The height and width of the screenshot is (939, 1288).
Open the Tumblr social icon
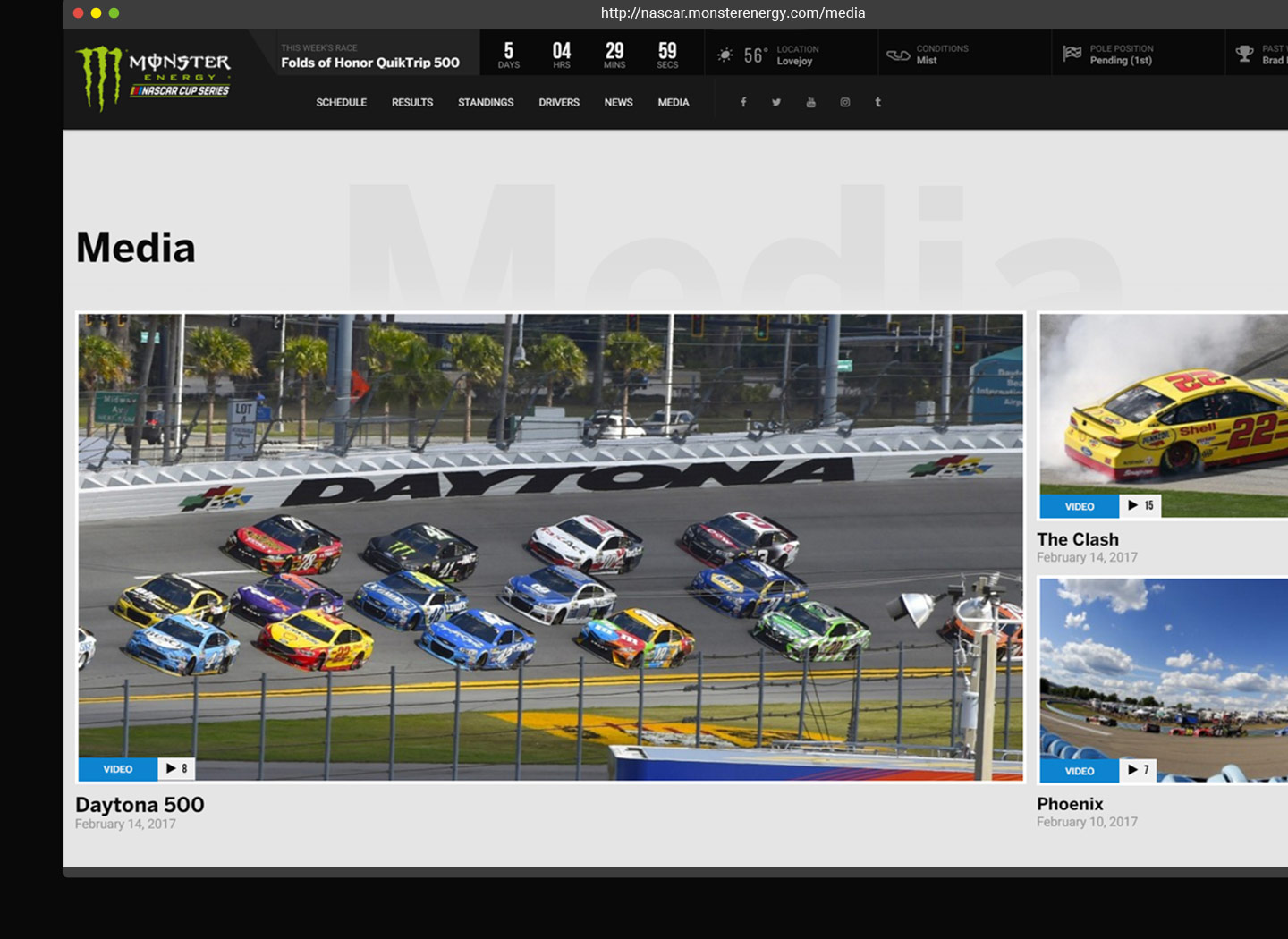[x=877, y=102]
